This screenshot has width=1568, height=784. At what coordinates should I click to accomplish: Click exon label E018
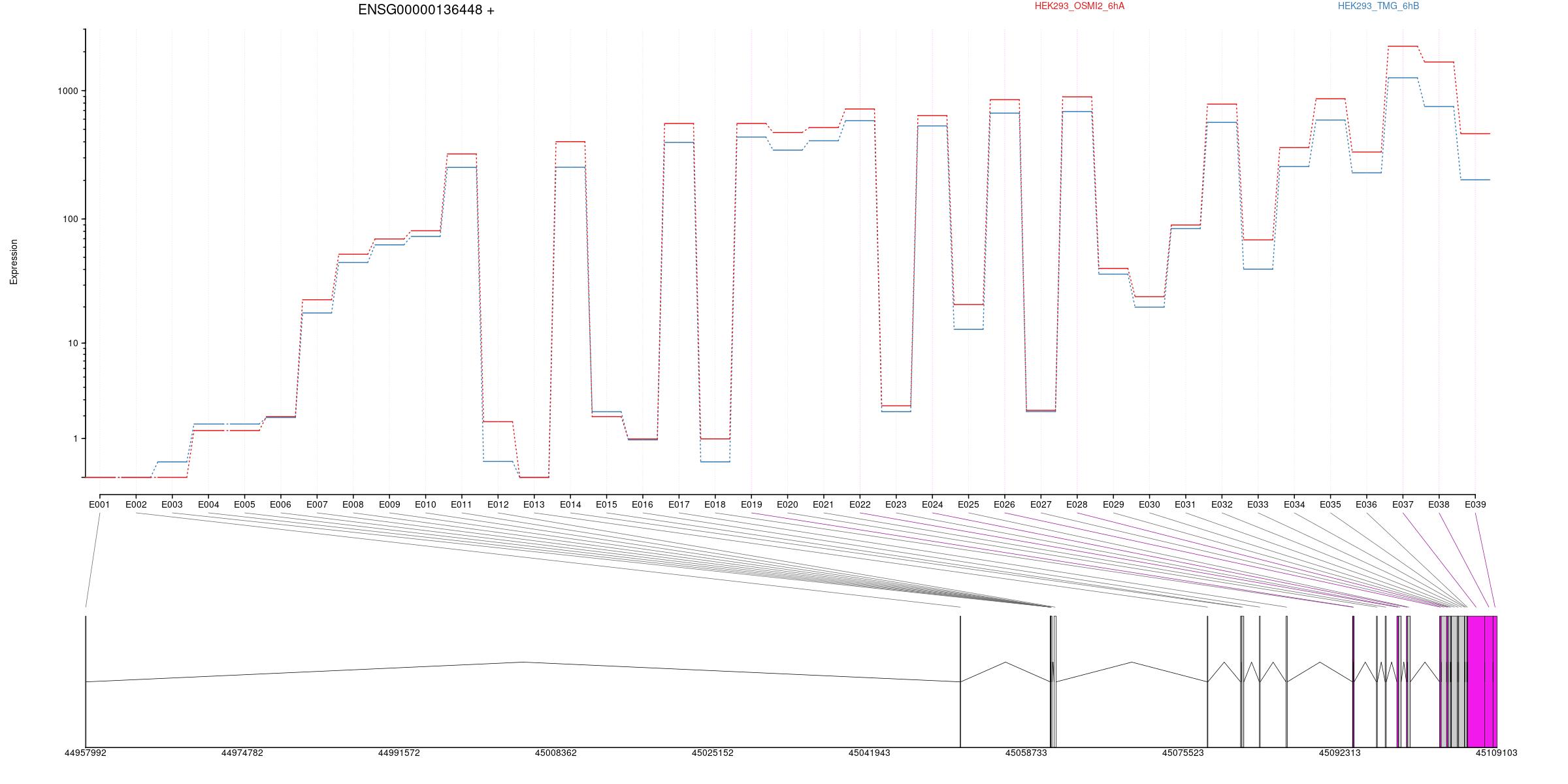click(715, 504)
